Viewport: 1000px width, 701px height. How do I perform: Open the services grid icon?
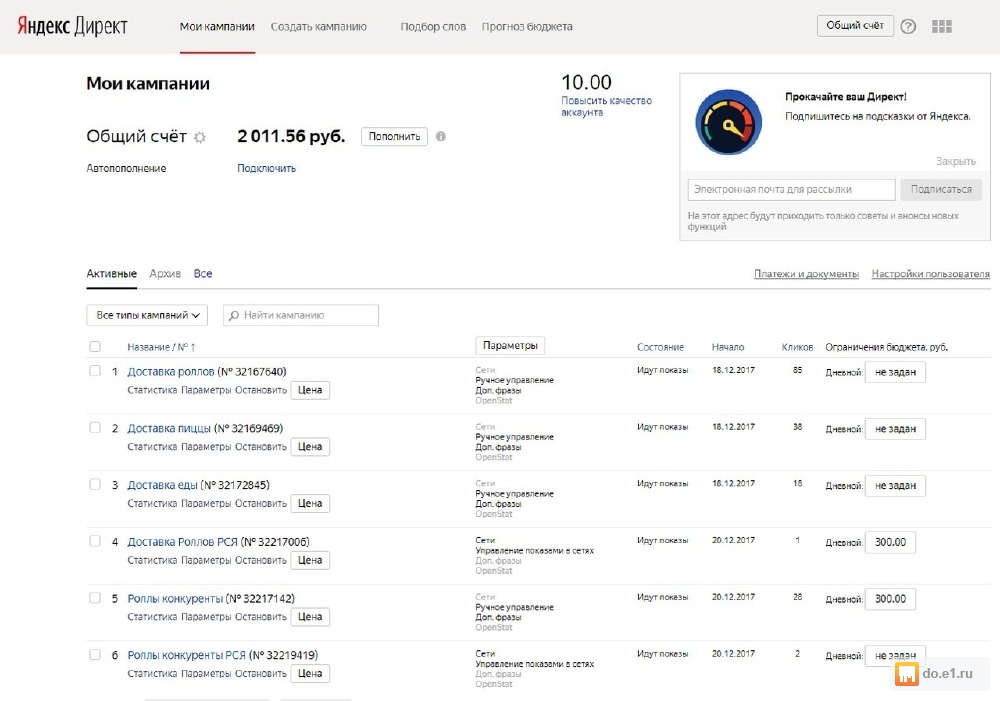click(942, 26)
